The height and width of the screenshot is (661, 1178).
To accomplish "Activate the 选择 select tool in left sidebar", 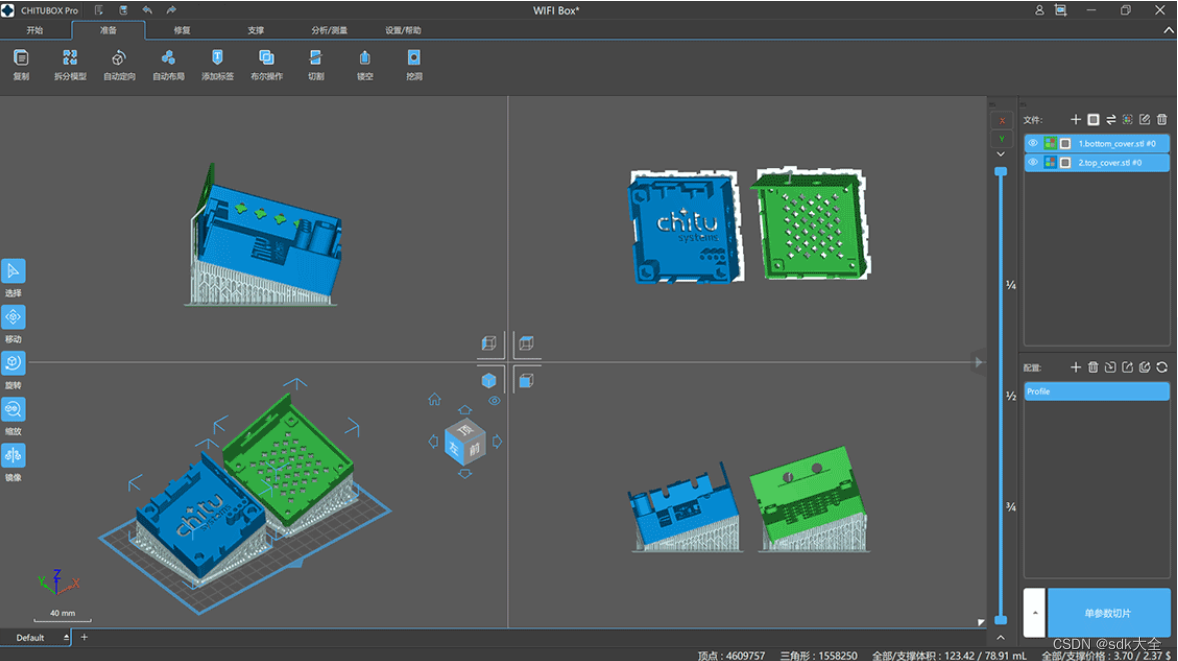I will coord(13,271).
